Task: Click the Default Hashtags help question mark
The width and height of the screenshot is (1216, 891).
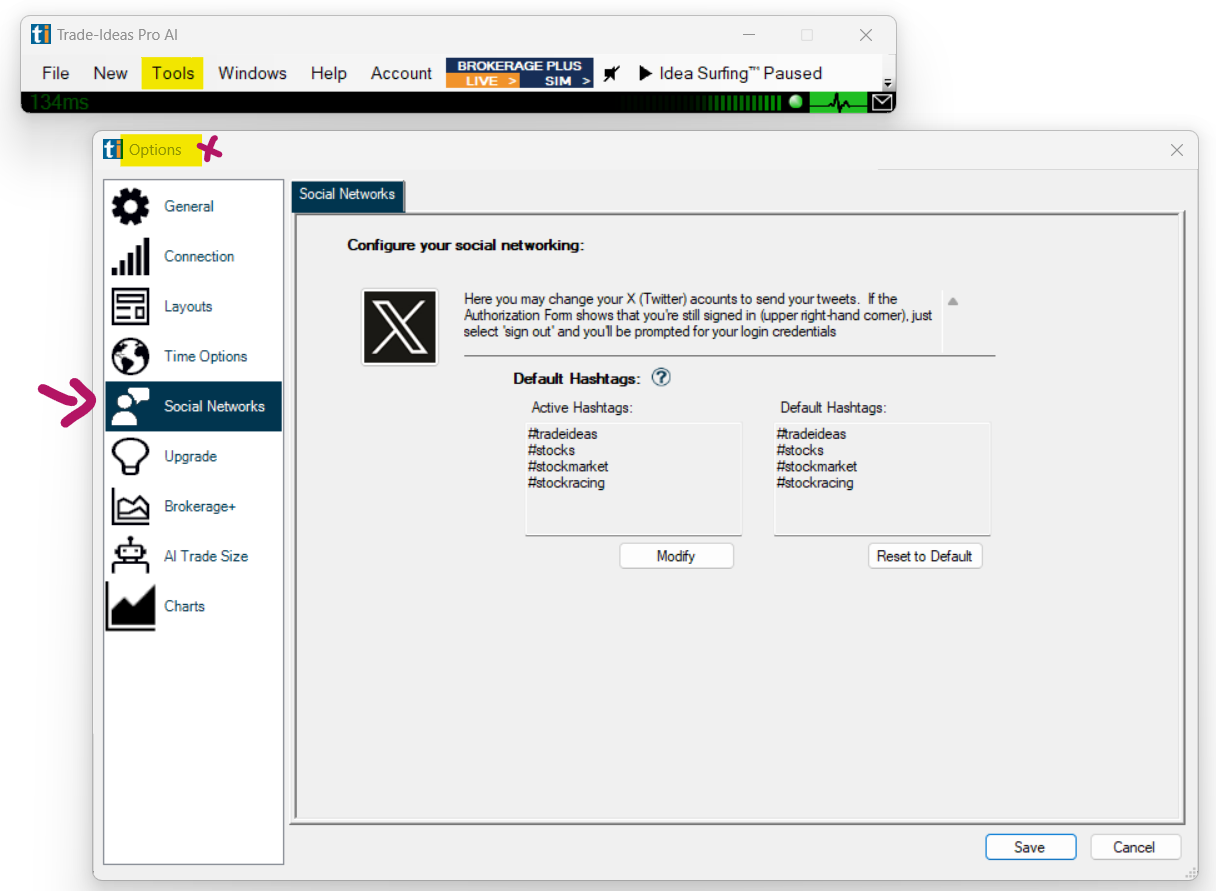Action: click(x=660, y=378)
